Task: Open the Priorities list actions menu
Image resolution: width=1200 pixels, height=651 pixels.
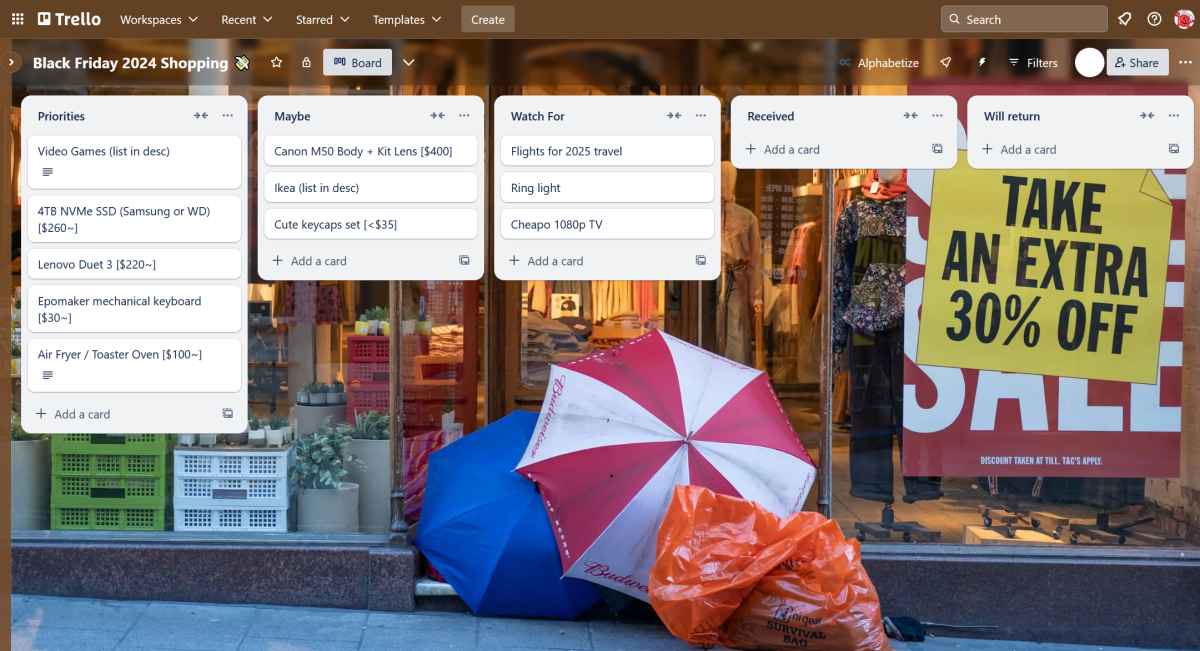Action: point(227,115)
